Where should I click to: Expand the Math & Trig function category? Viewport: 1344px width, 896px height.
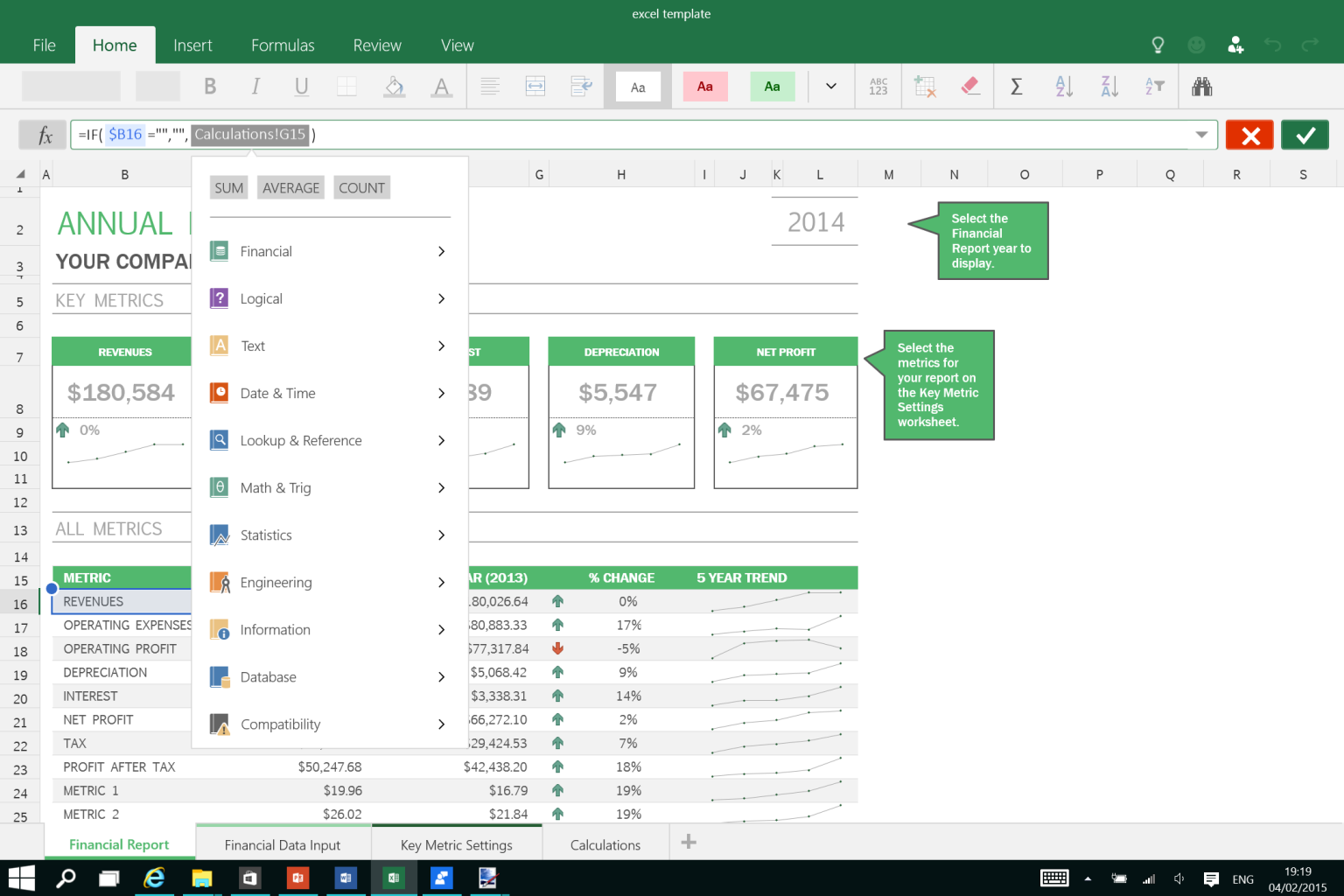[276, 487]
